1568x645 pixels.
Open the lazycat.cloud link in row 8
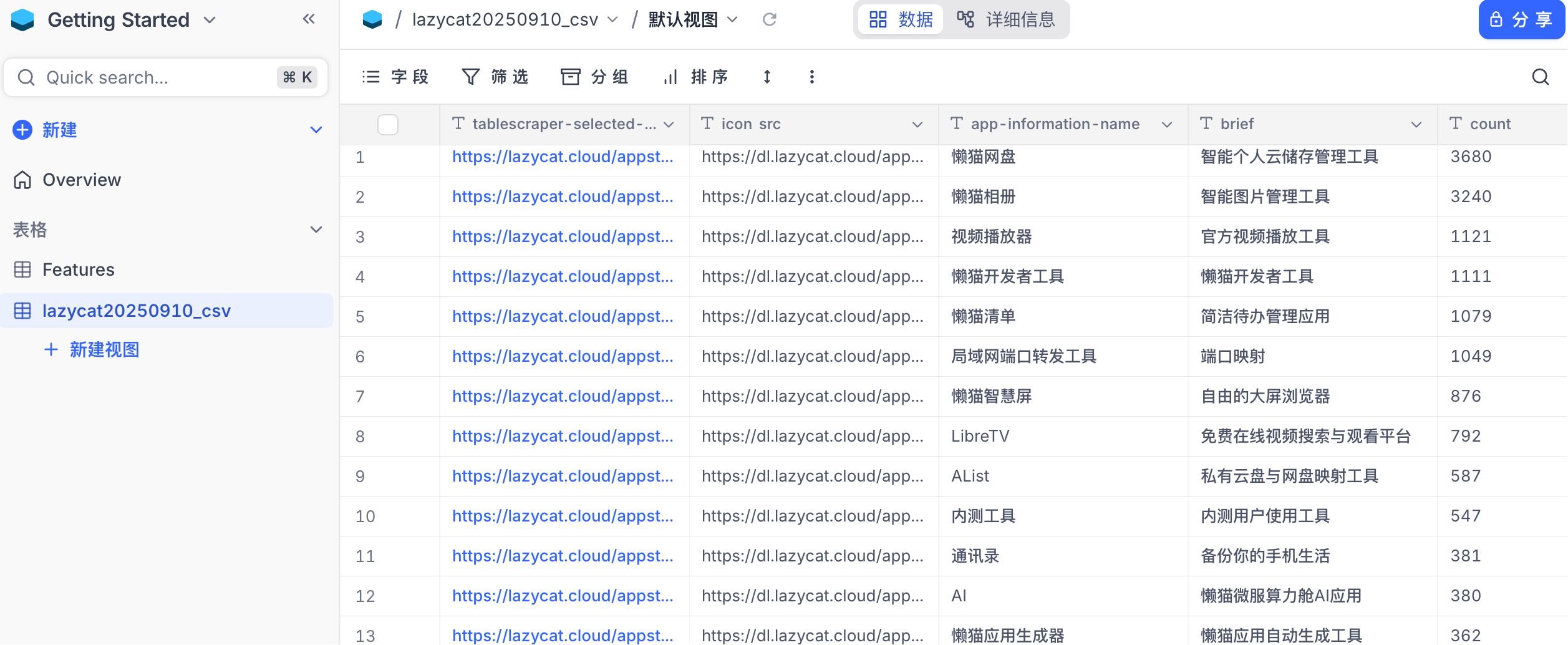(563, 436)
